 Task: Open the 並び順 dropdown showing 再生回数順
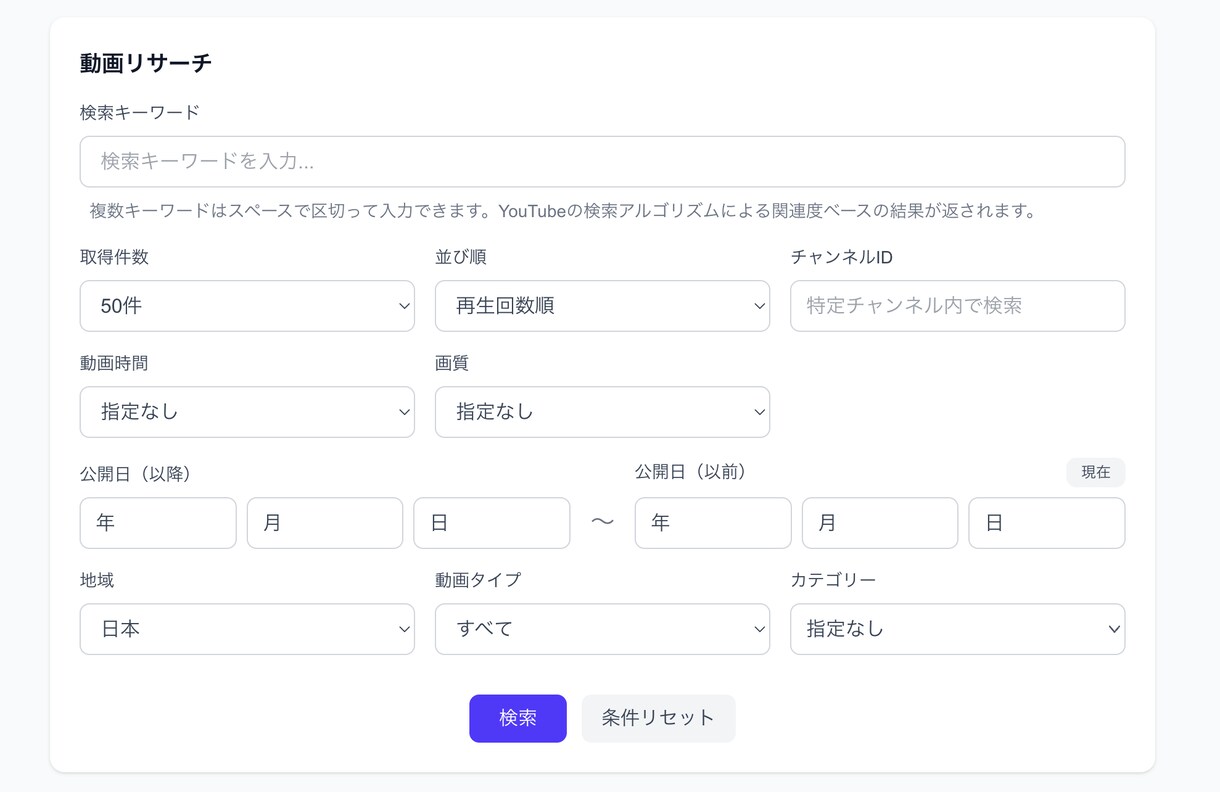(x=602, y=306)
